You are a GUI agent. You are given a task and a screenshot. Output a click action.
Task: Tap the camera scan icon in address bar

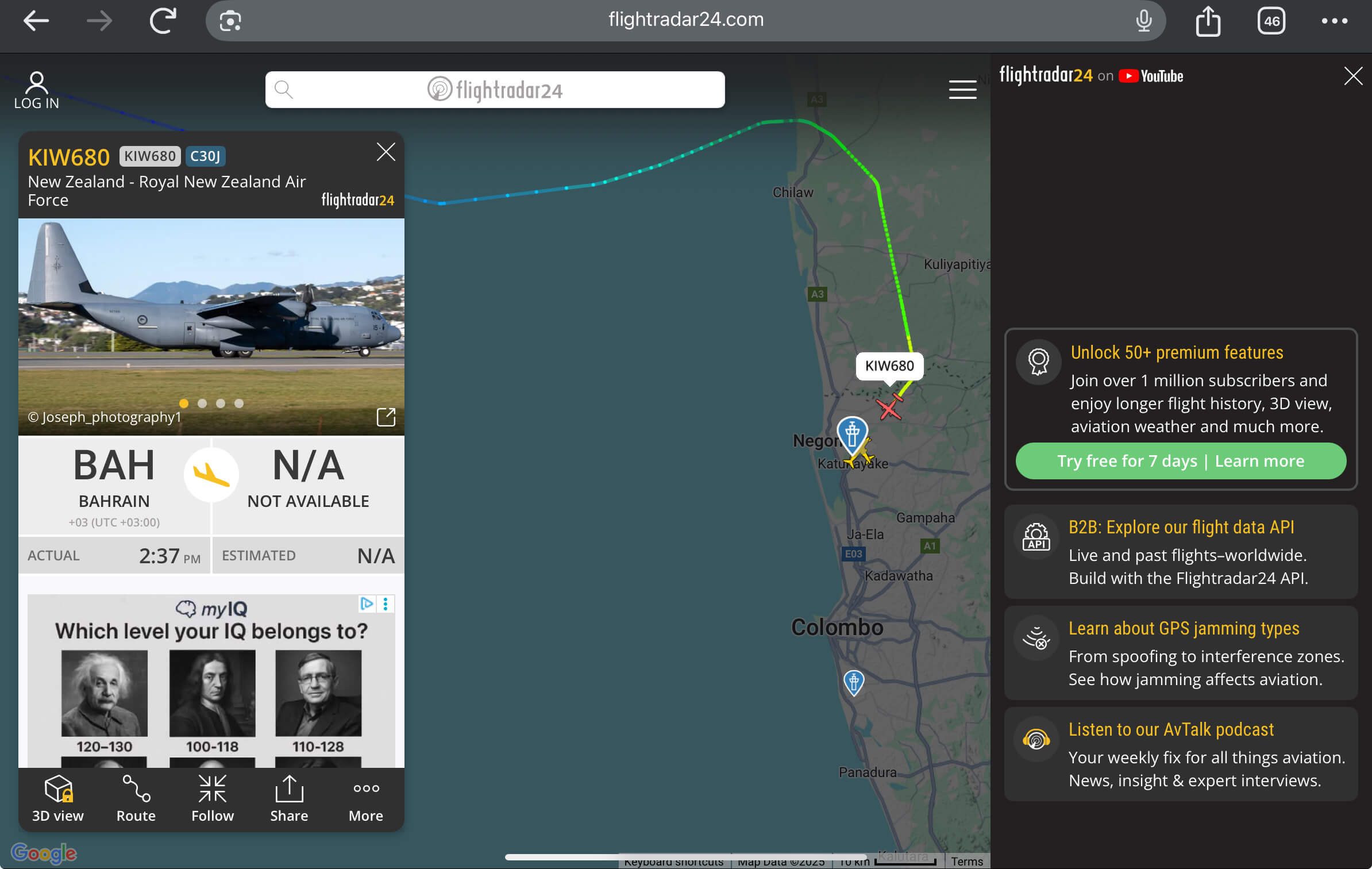click(230, 21)
